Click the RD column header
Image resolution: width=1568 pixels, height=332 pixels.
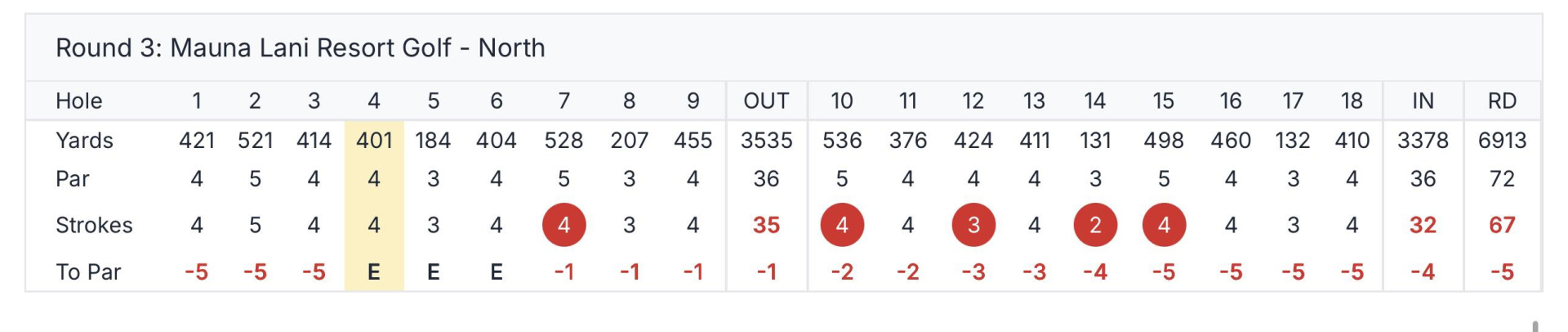[1502, 101]
